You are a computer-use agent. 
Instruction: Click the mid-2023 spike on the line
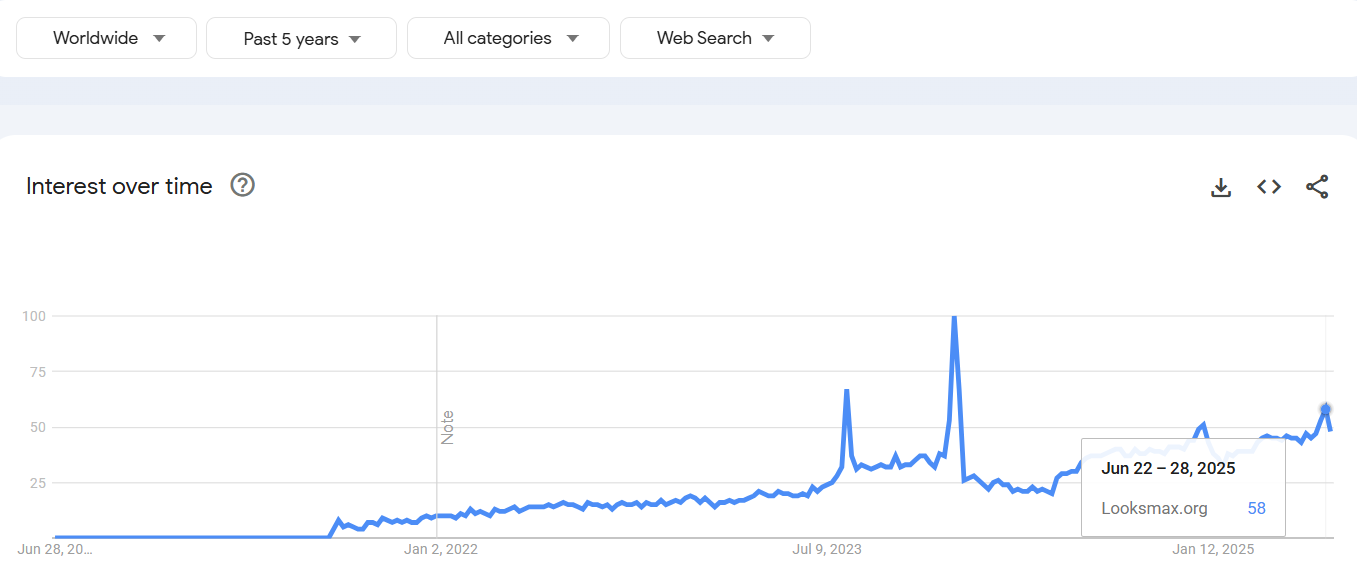(x=847, y=390)
